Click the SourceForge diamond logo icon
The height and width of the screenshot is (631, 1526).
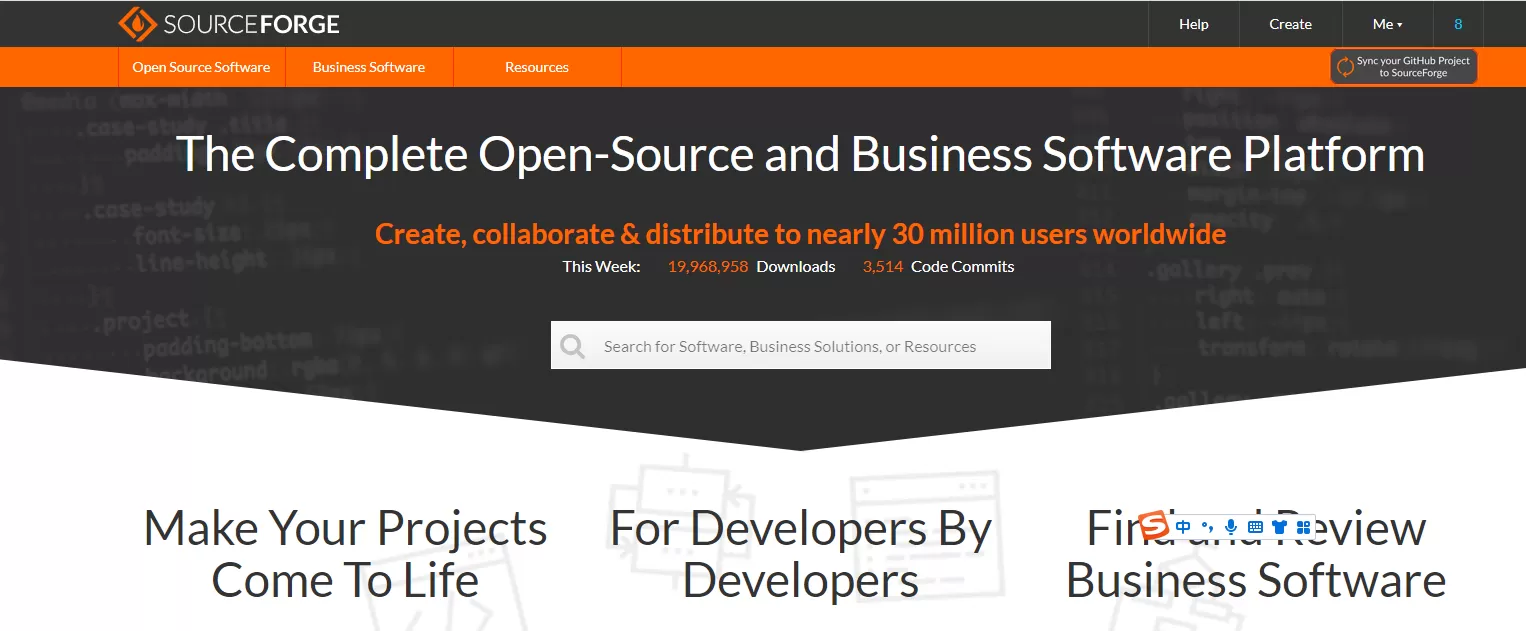(x=137, y=24)
